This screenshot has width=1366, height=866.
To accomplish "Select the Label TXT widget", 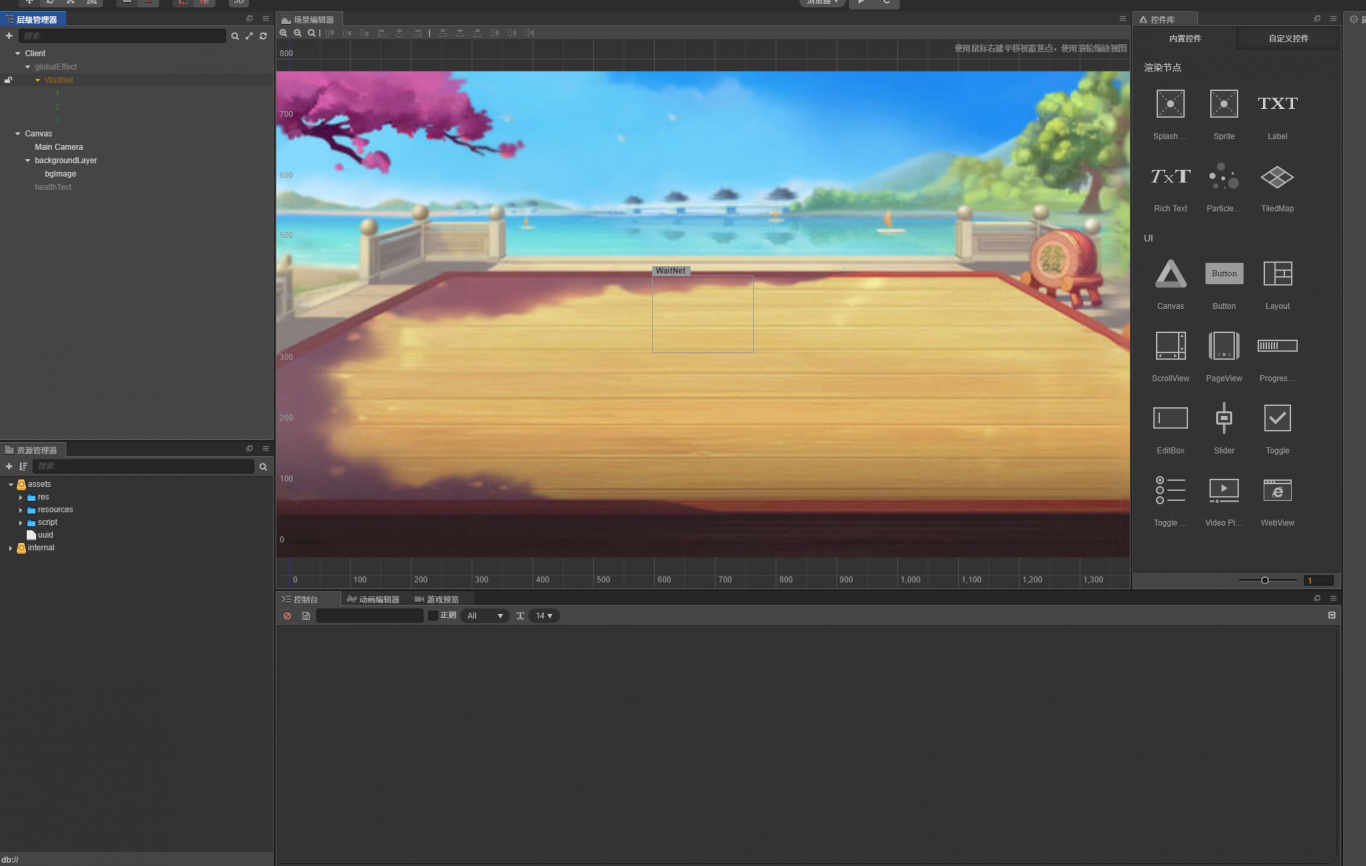I will pos(1277,103).
